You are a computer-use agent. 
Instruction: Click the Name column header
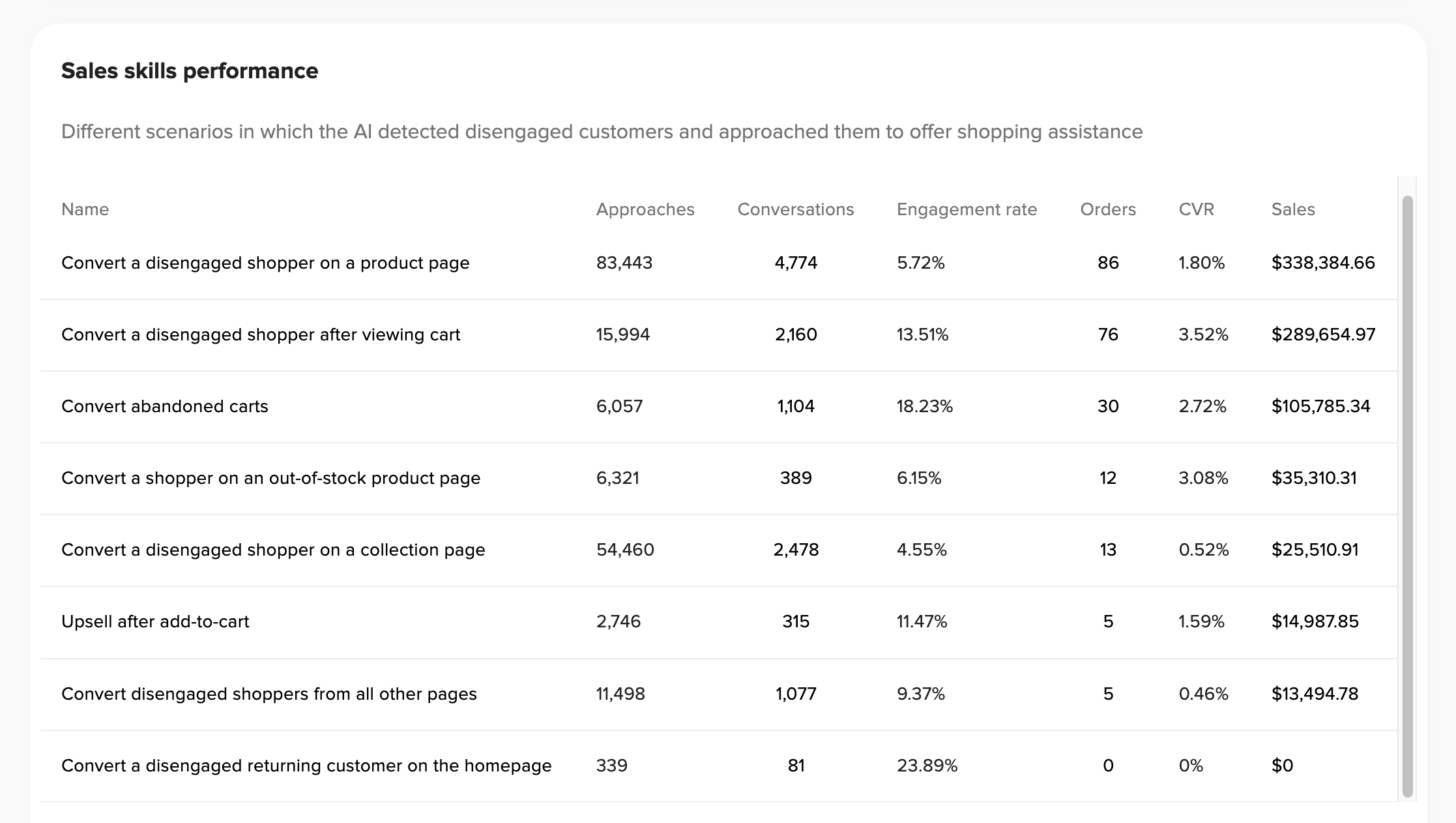point(85,209)
